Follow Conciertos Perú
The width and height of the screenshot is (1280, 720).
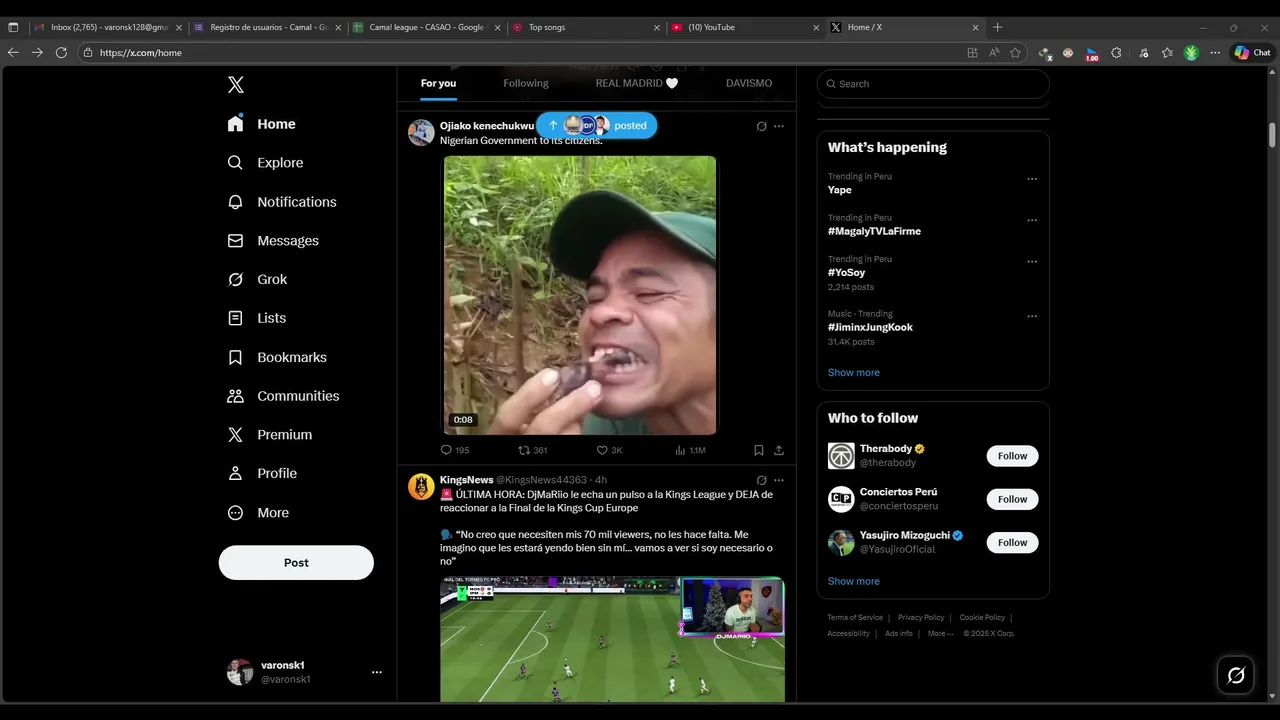[1012, 499]
